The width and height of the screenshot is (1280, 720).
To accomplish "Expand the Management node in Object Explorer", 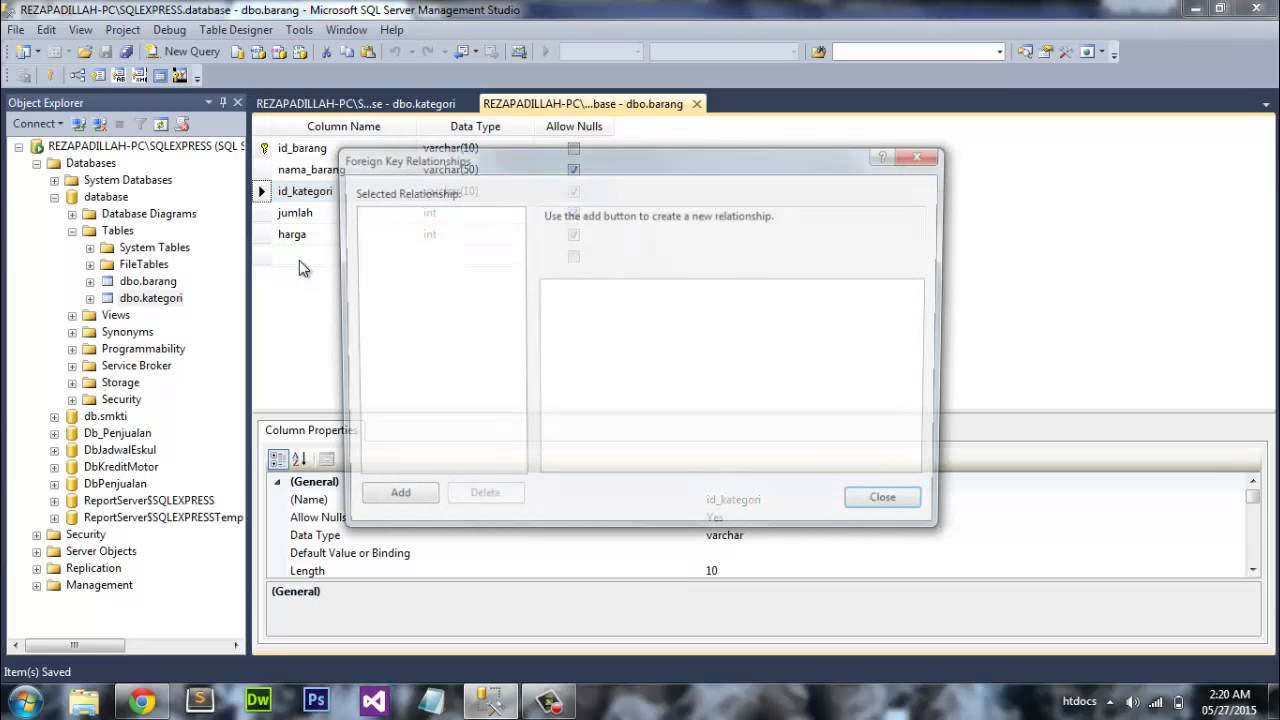I will click(x=37, y=585).
